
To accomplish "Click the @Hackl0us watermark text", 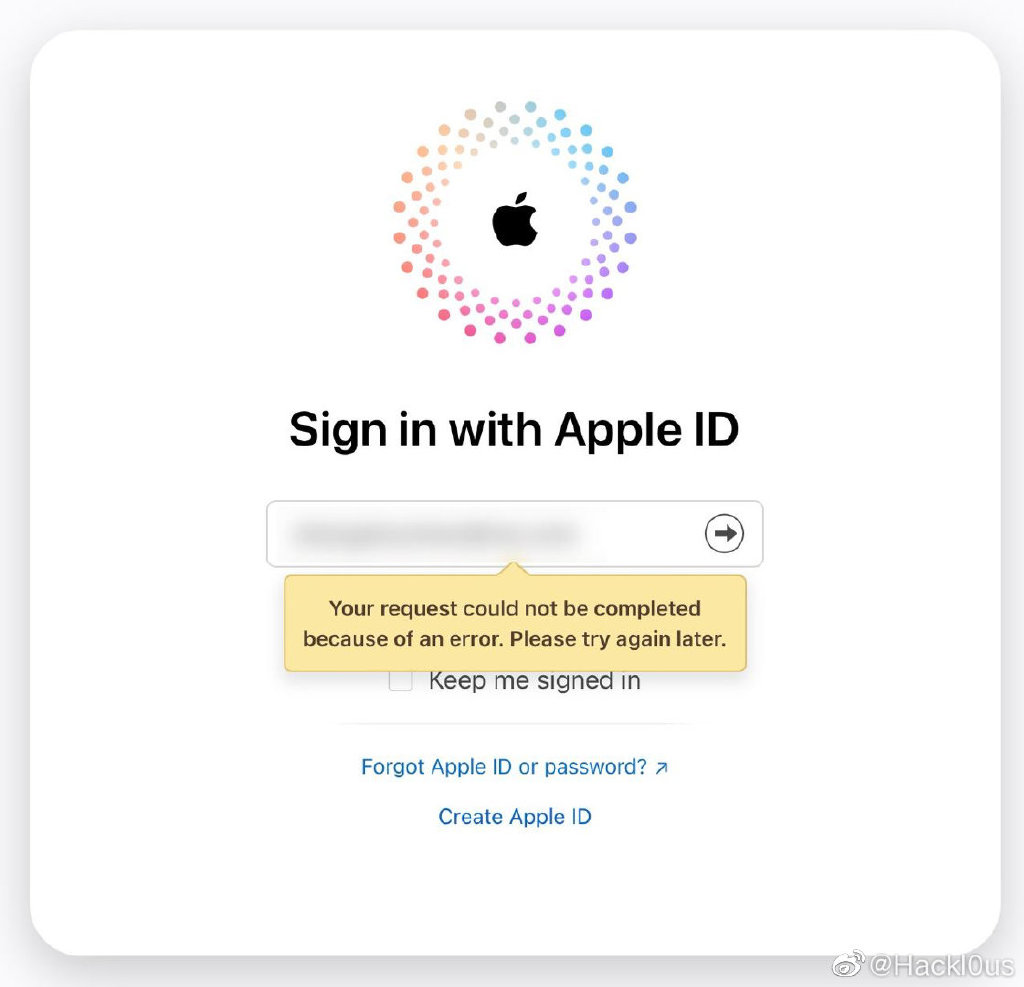I will [942, 965].
